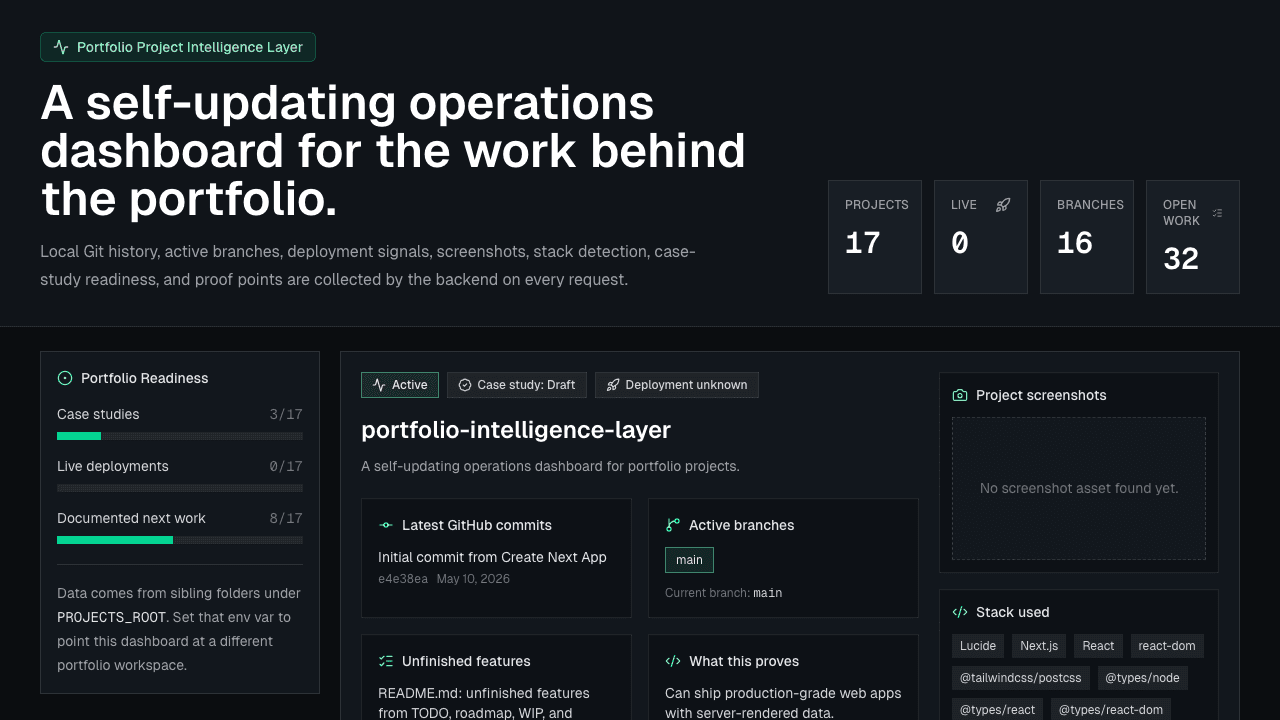Click the checklist icon in OPEN WORK card
The image size is (1280, 720).
[x=1217, y=213]
